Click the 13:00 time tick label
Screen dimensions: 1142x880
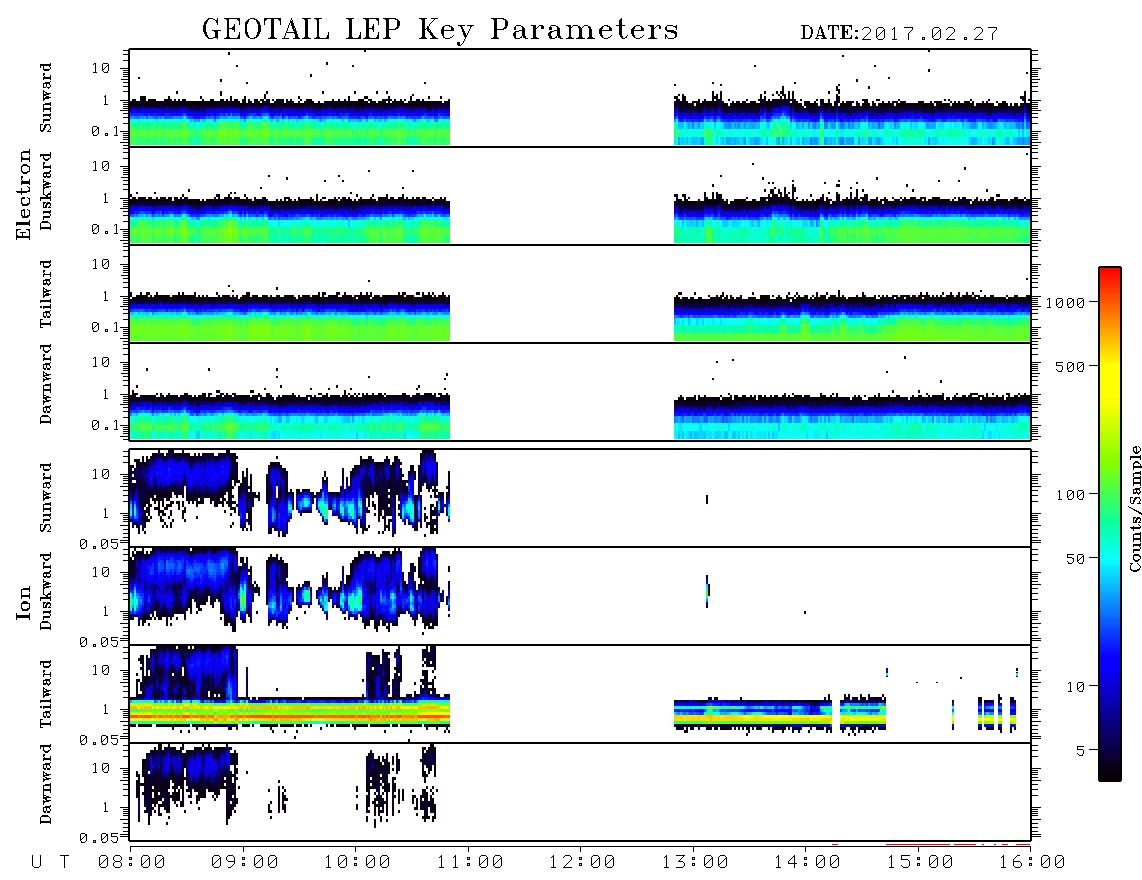[695, 863]
